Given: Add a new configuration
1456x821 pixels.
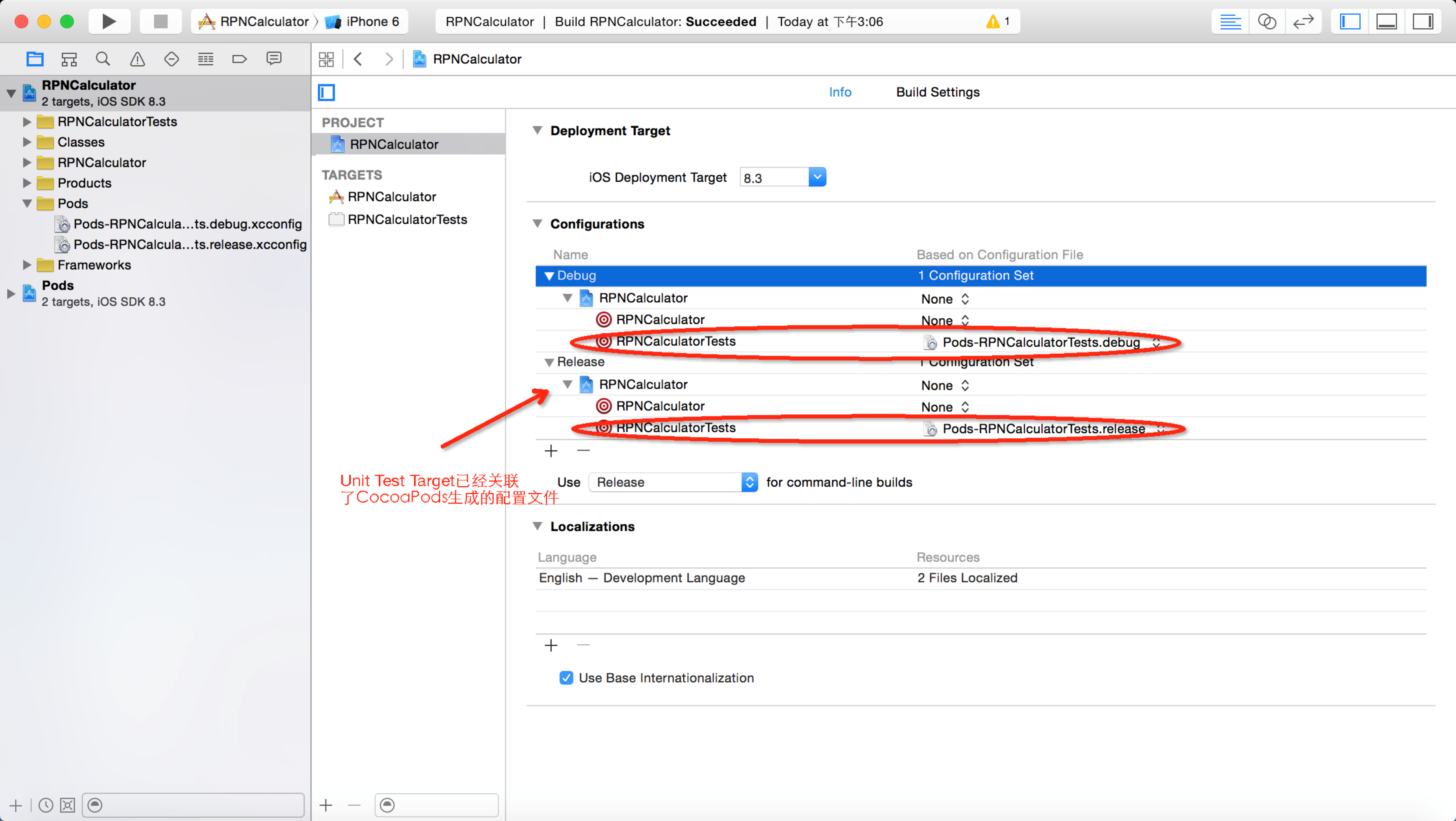Looking at the screenshot, I should [x=551, y=451].
